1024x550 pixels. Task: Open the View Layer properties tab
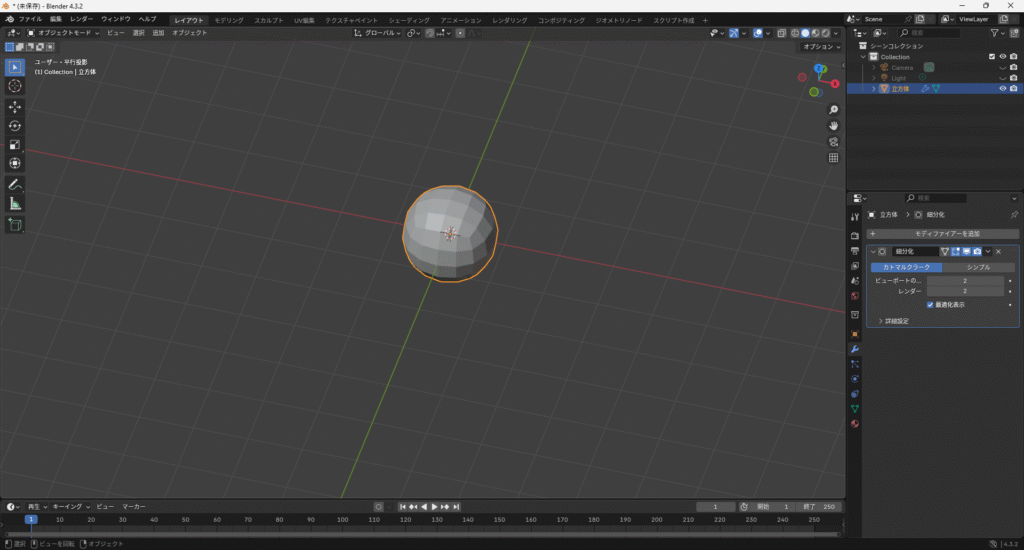click(x=854, y=266)
